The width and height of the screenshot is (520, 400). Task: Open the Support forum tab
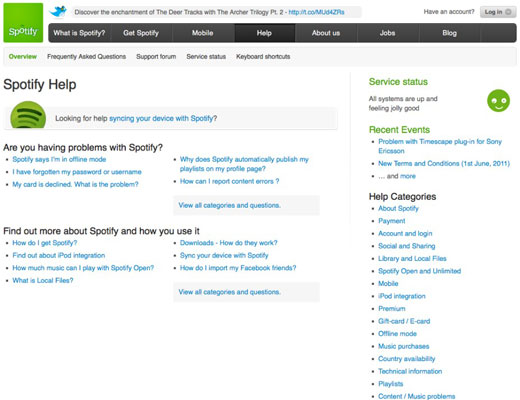click(x=156, y=57)
